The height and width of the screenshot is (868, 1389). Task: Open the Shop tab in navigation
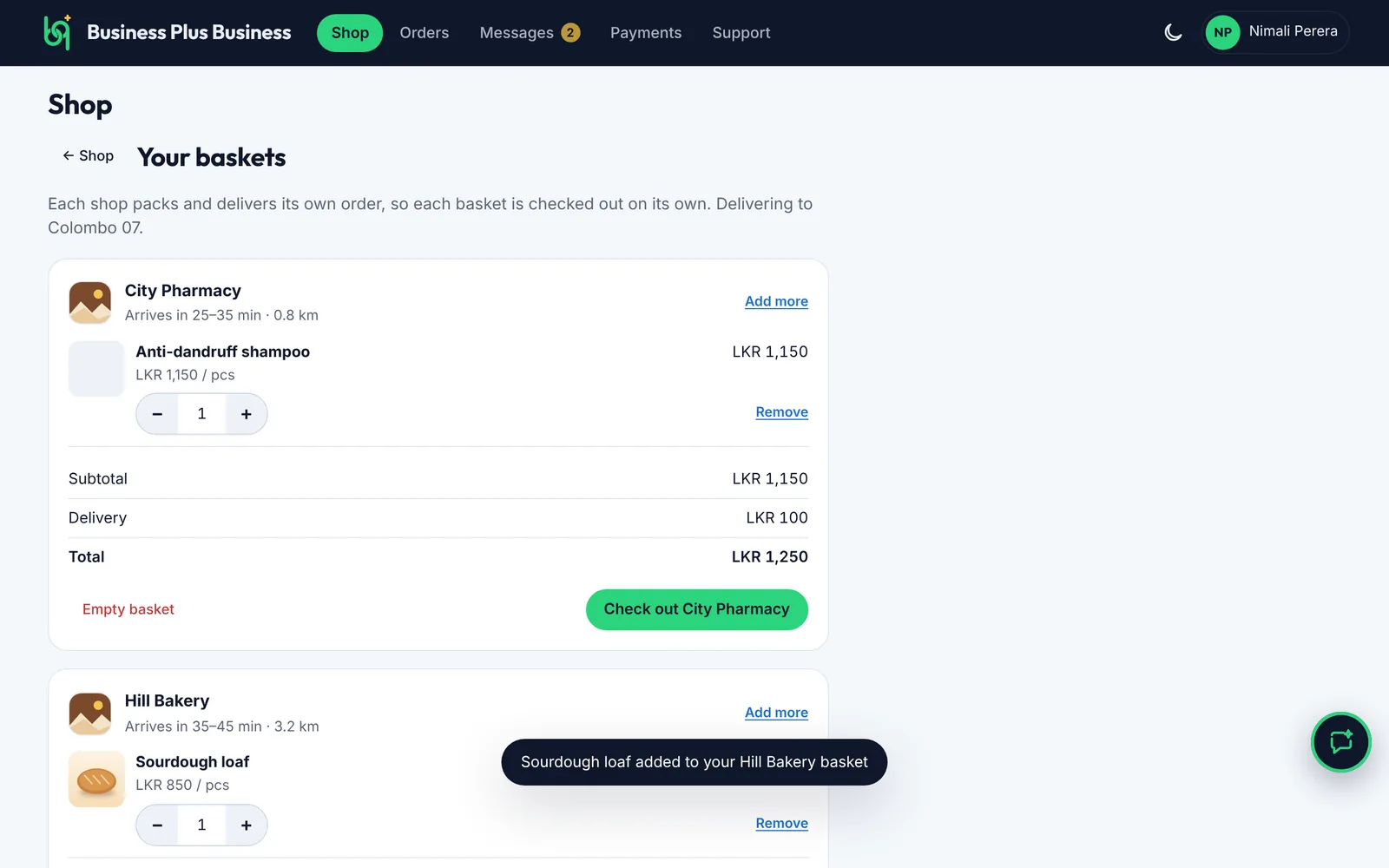(350, 33)
